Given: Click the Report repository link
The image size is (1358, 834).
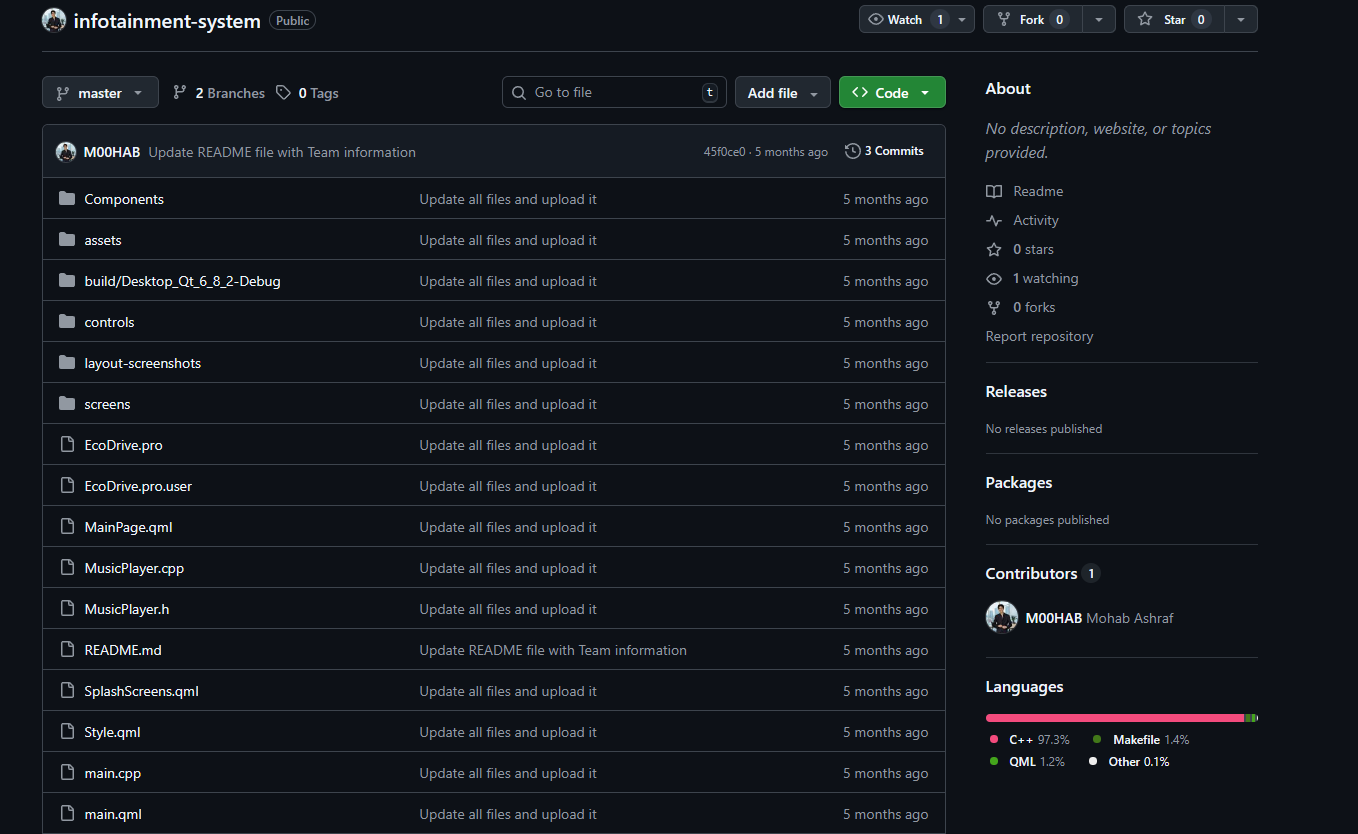Looking at the screenshot, I should (1039, 336).
